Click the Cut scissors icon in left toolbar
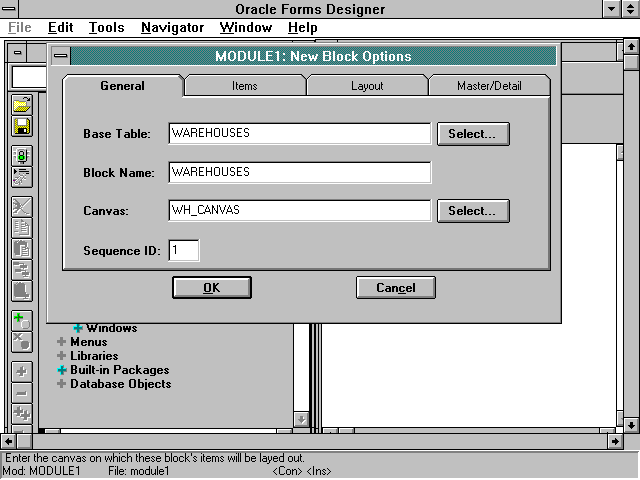The image size is (640, 480). (21, 207)
